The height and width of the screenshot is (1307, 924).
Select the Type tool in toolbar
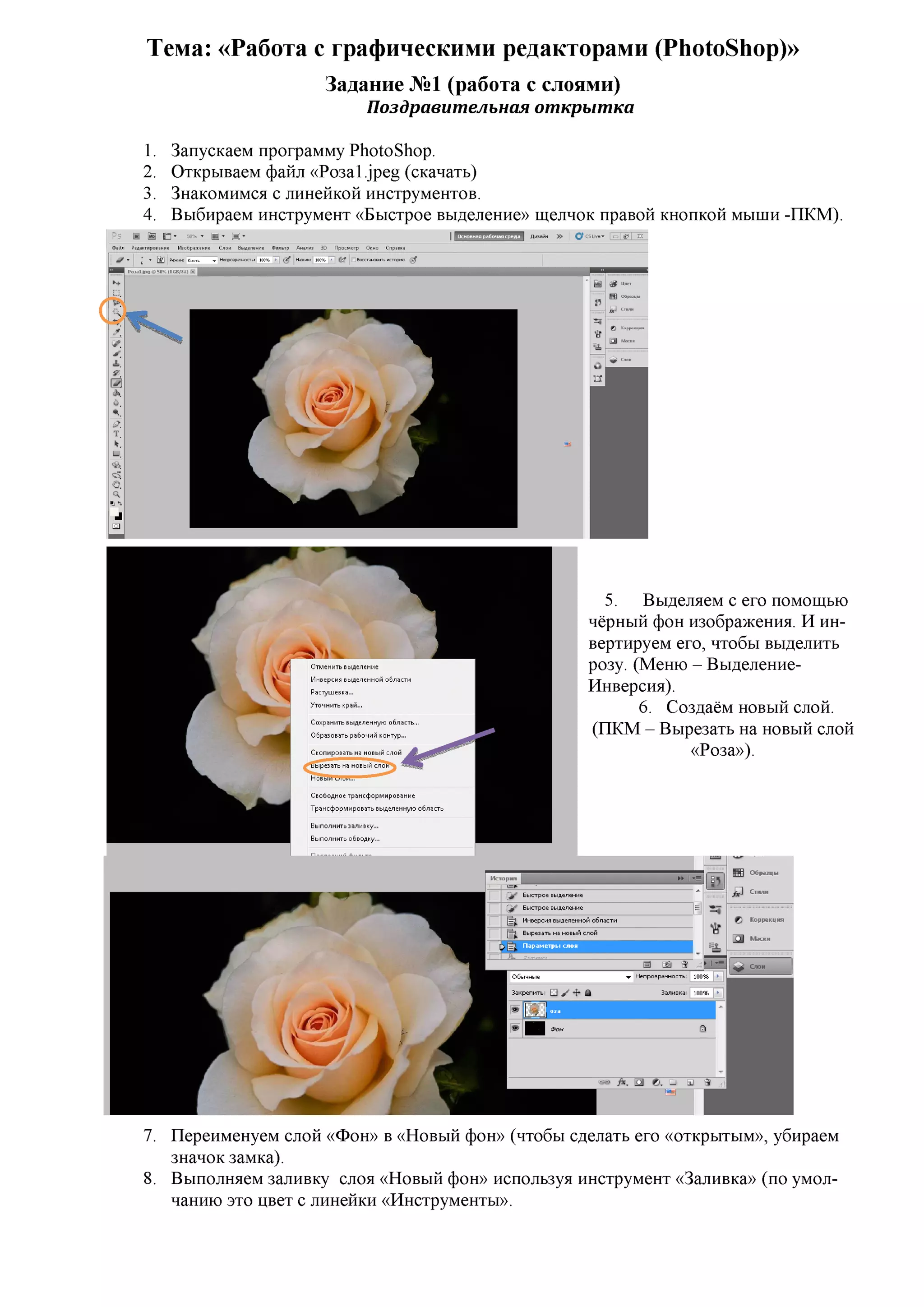click(116, 434)
